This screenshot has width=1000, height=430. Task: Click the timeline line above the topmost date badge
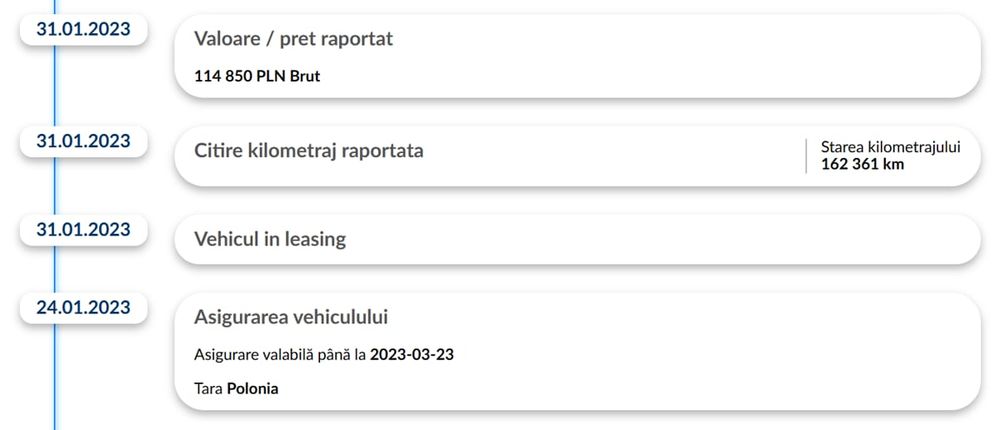pyautogui.click(x=55, y=6)
